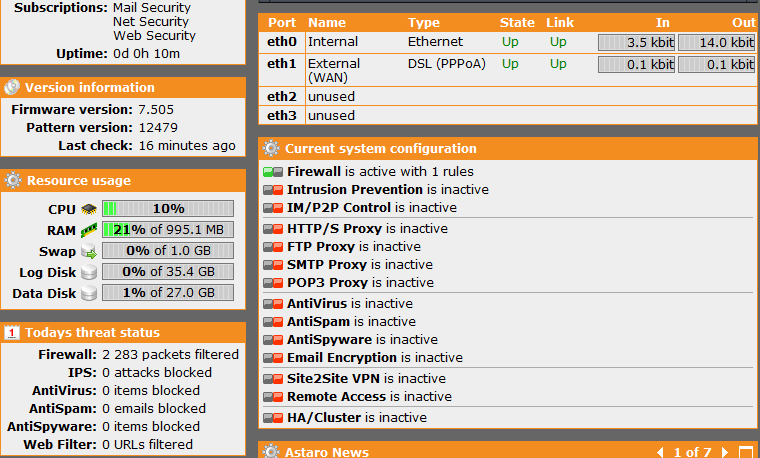Toggle the HTTP/S Proxy status switch
This screenshot has width=760, height=458.
pos(273,229)
